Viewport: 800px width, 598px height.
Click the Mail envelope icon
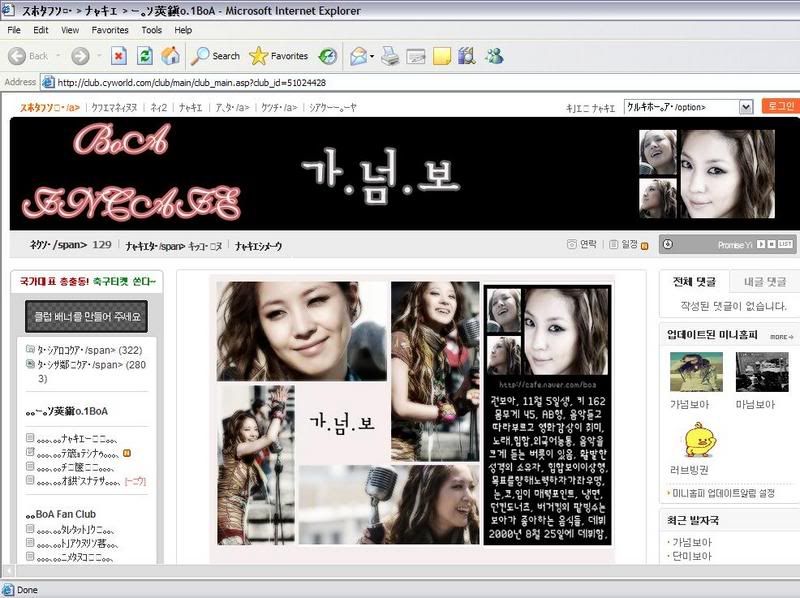click(359, 56)
